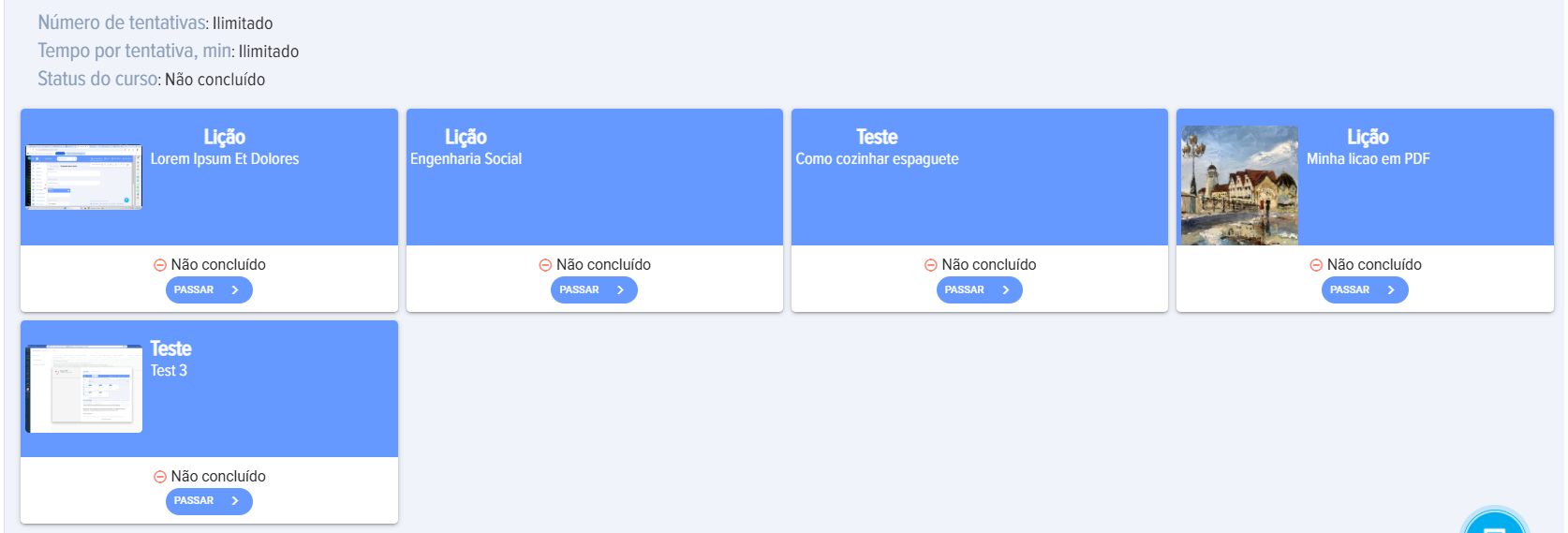
Task: Click the Status do curso label
Action: point(97,80)
